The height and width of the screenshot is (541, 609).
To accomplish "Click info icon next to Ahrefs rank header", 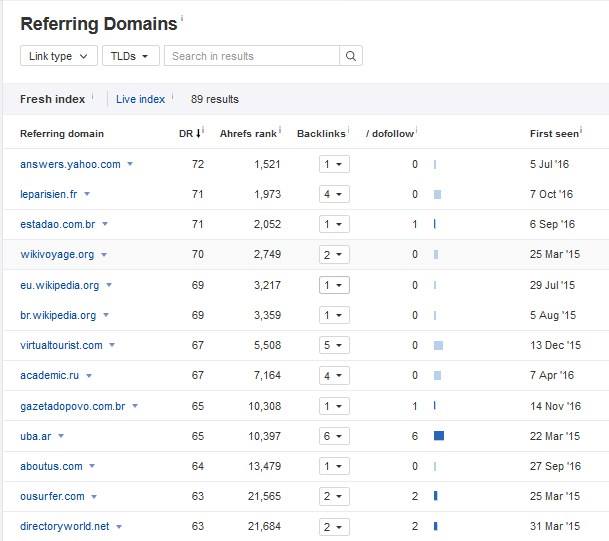I will pyautogui.click(x=280, y=130).
